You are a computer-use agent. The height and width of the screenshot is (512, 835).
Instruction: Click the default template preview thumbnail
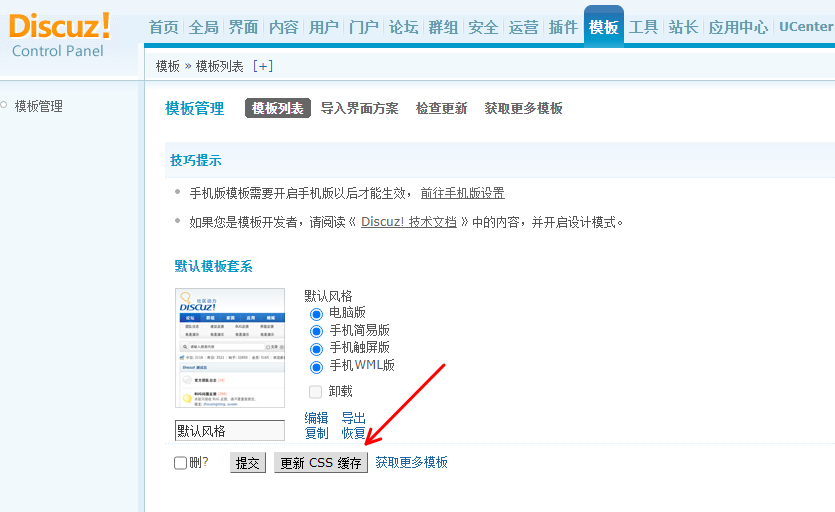coord(229,348)
